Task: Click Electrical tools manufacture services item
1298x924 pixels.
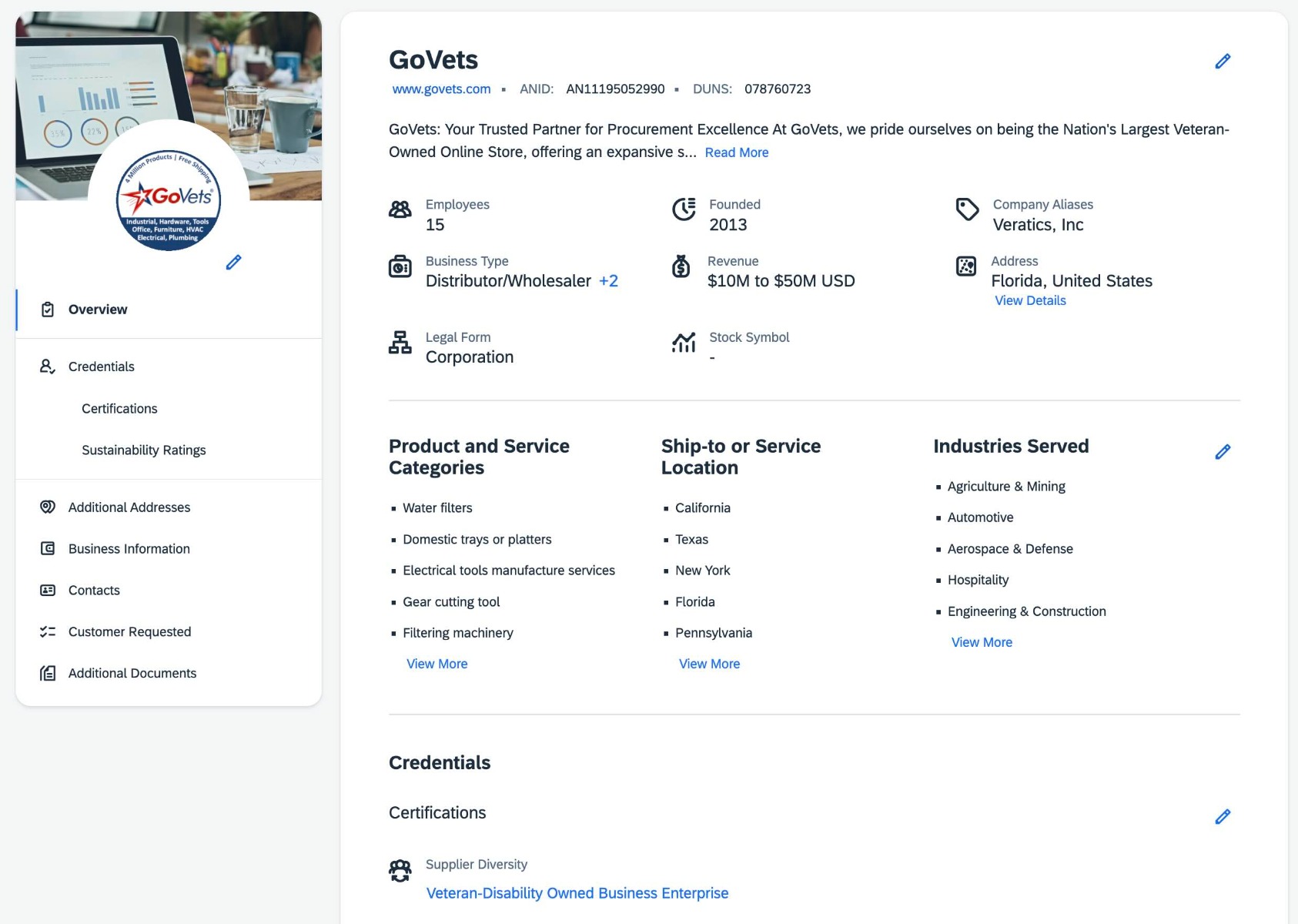Action: click(509, 570)
